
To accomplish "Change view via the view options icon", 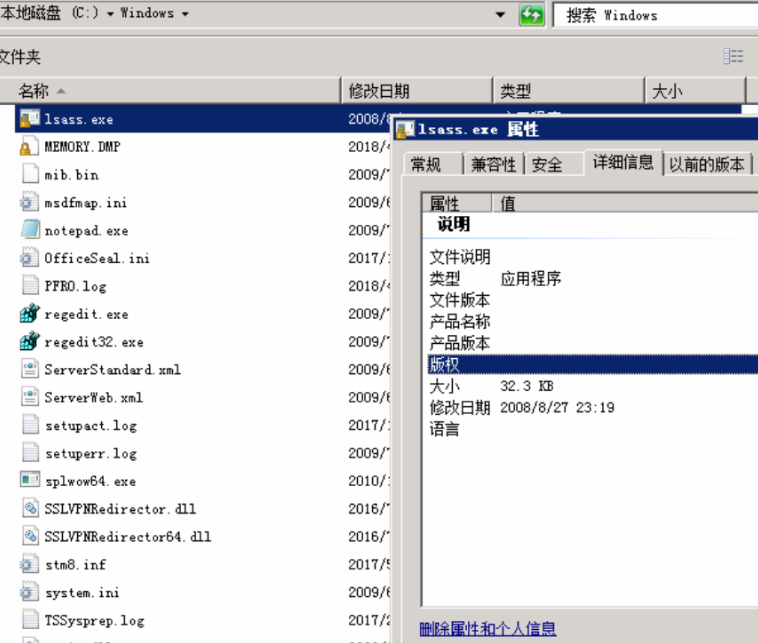I will [x=734, y=57].
